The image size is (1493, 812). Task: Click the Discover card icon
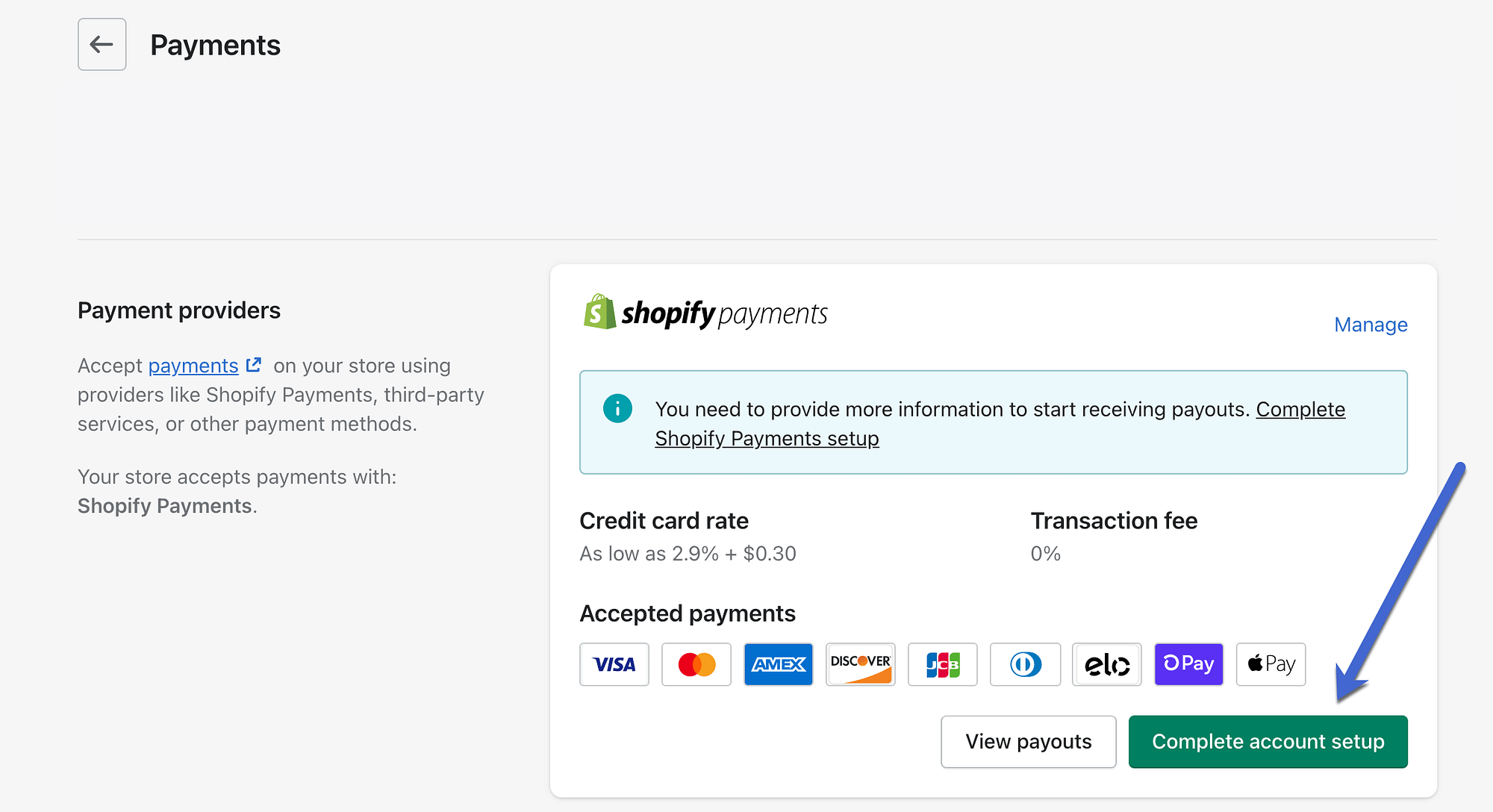click(860, 664)
